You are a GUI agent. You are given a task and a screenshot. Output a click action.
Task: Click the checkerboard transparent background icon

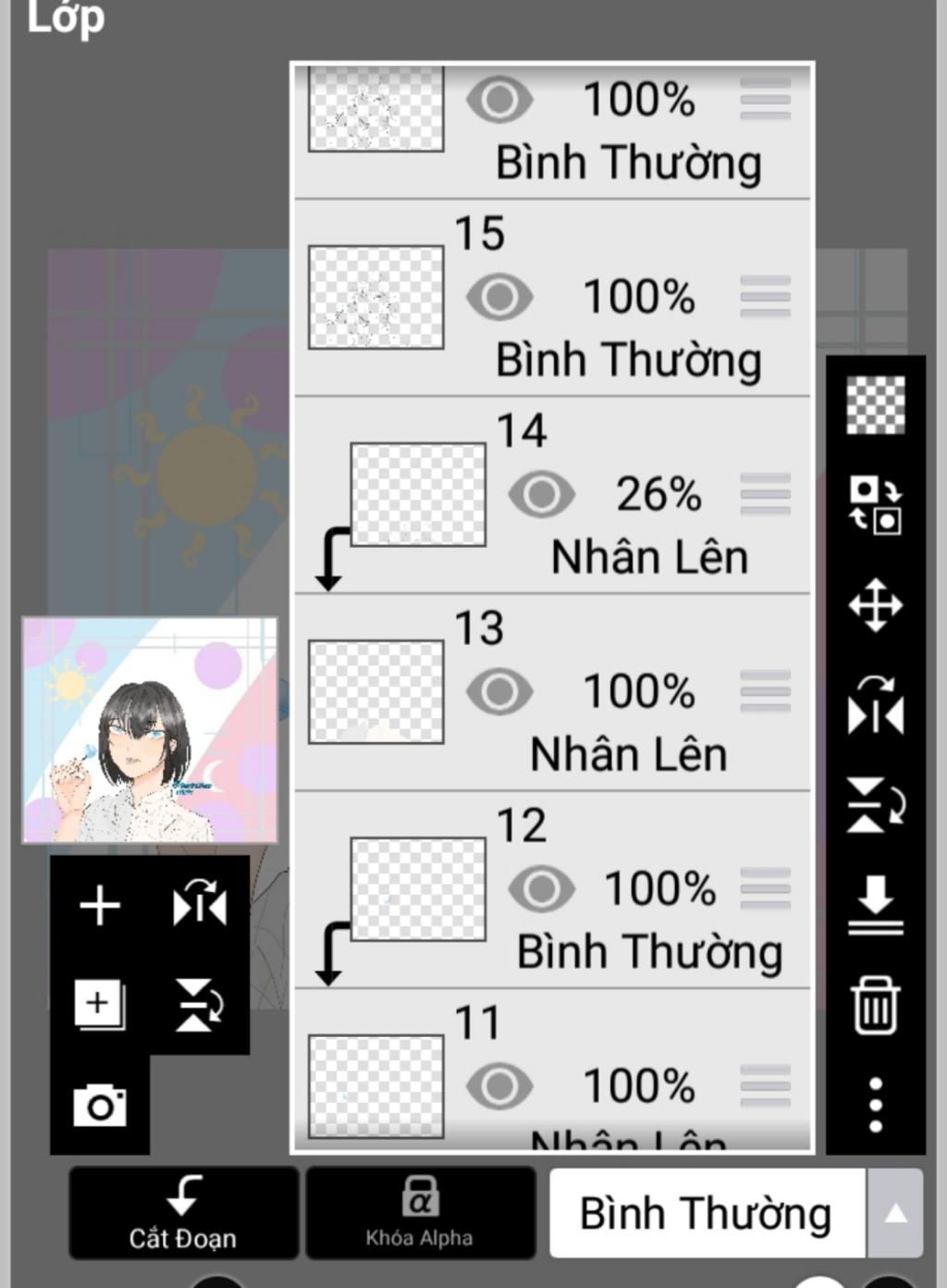pyautogui.click(x=875, y=405)
